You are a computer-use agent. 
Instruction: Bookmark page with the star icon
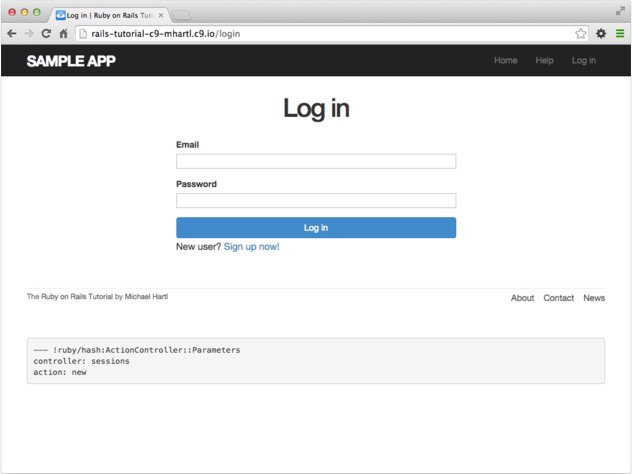tap(581, 33)
